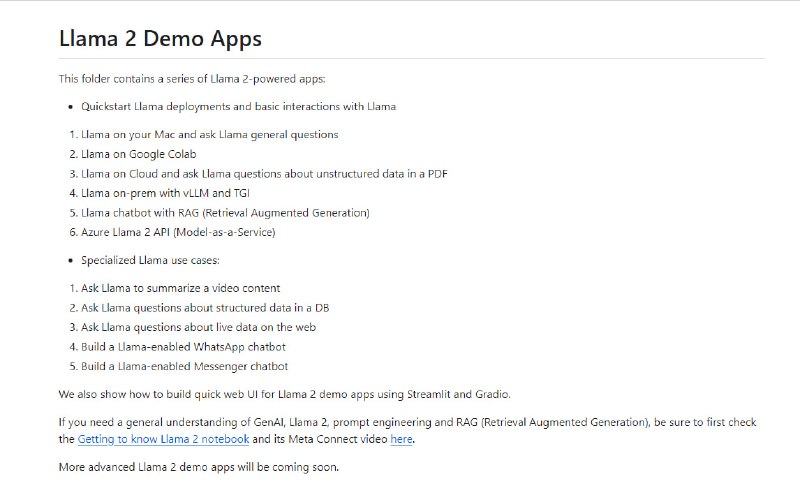Click 'Llama on Cloud' PDF questions item
800x493 pixels.
pos(264,173)
